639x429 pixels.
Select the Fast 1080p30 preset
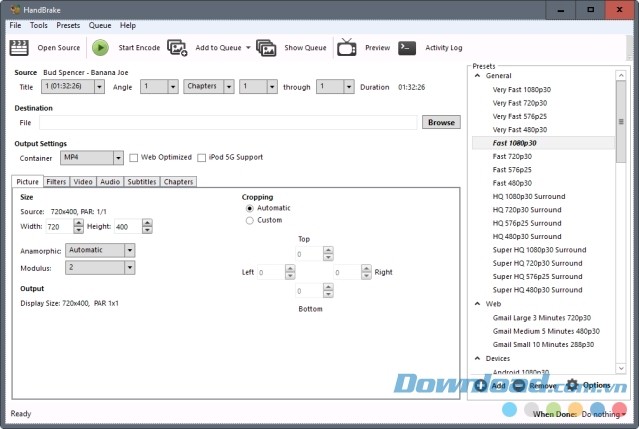515,143
